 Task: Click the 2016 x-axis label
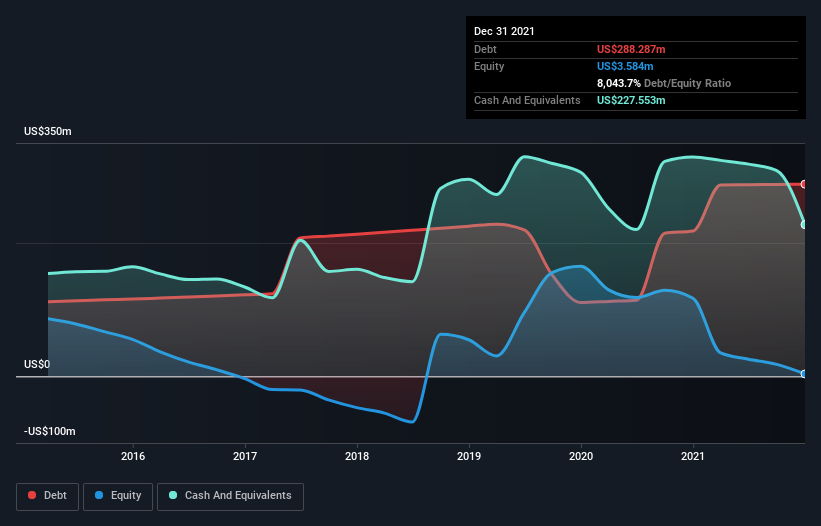click(x=133, y=456)
